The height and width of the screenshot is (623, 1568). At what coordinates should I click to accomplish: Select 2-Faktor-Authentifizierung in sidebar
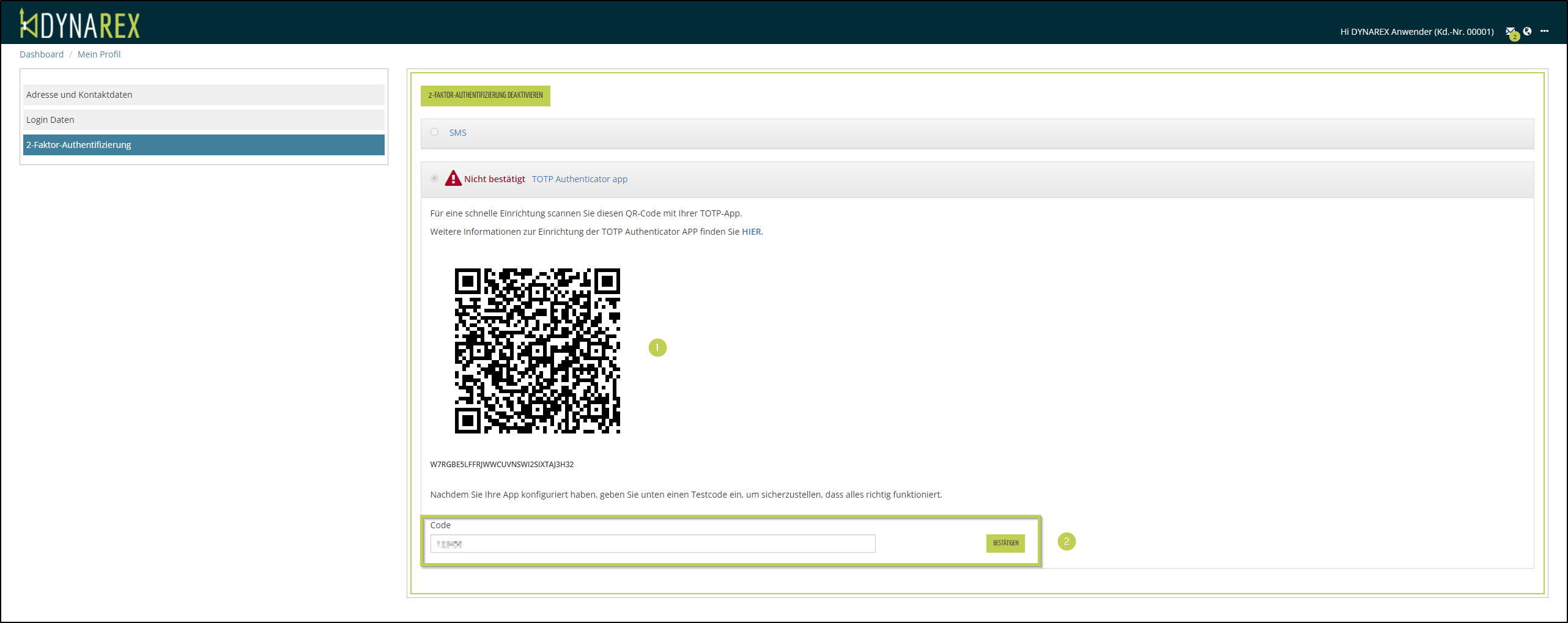click(203, 145)
